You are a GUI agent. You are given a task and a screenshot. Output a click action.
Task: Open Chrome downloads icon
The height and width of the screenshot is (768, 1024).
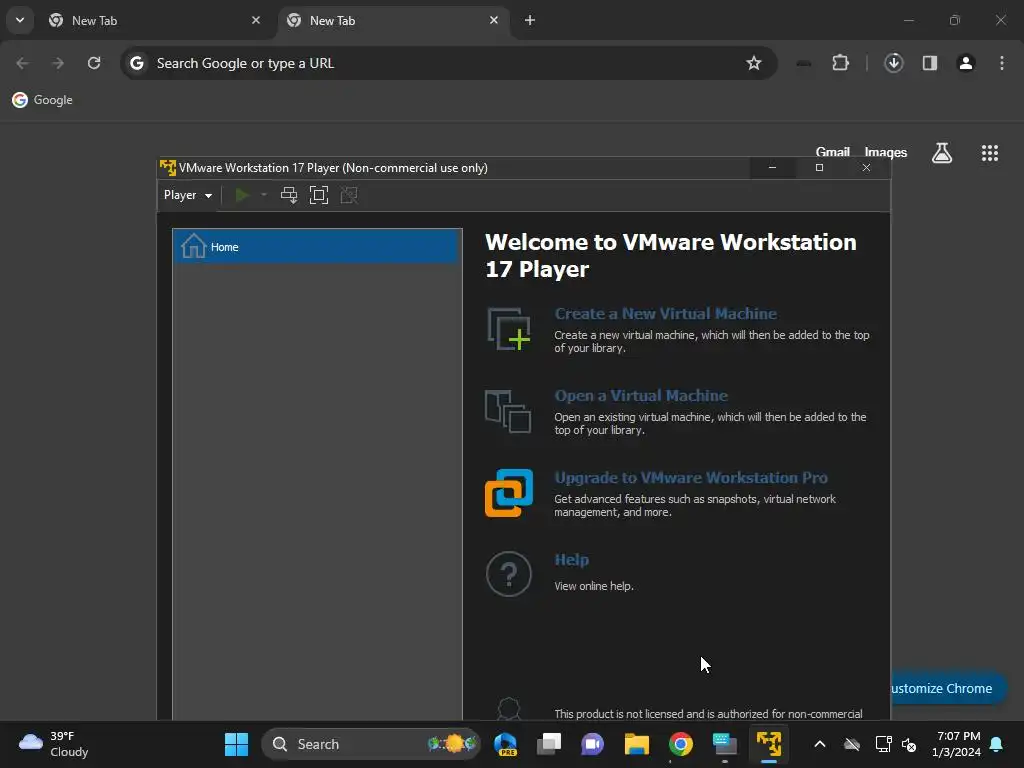[x=893, y=63]
